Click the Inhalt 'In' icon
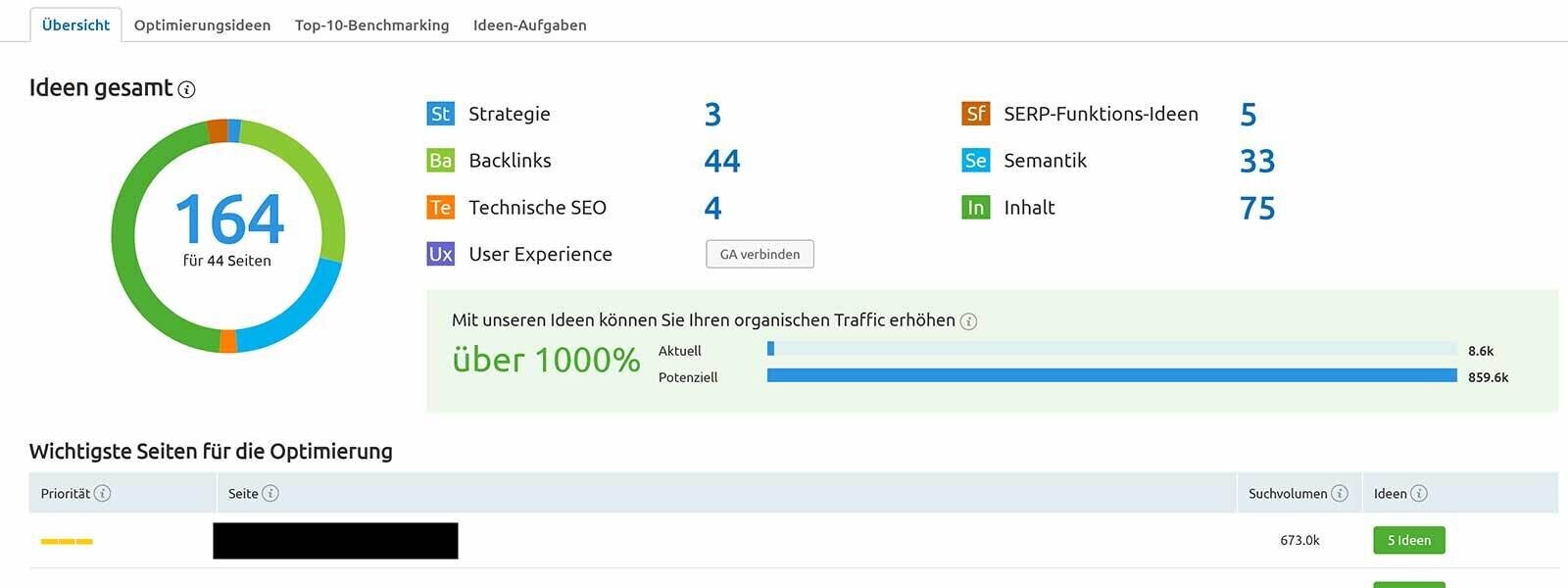Screen dimensions: 1568x588 click(x=975, y=208)
